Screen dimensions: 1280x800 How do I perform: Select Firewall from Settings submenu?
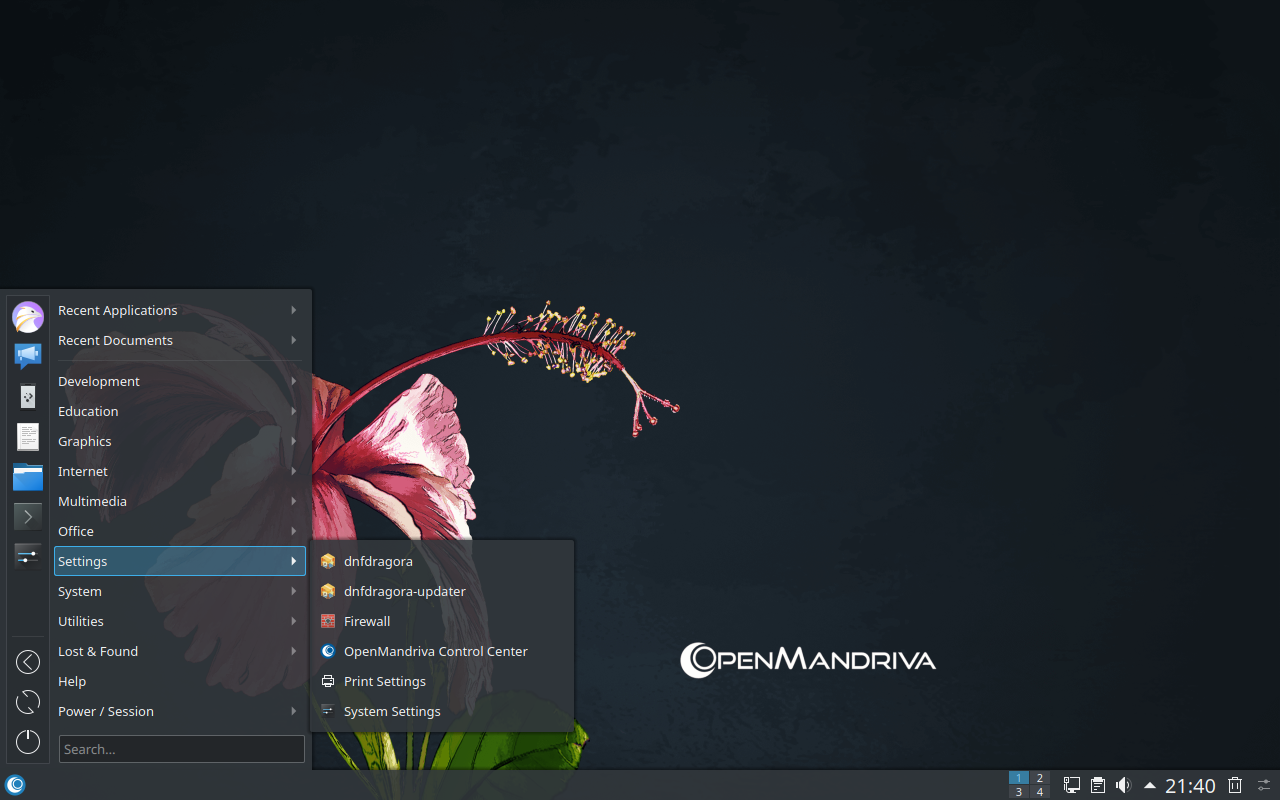point(367,621)
